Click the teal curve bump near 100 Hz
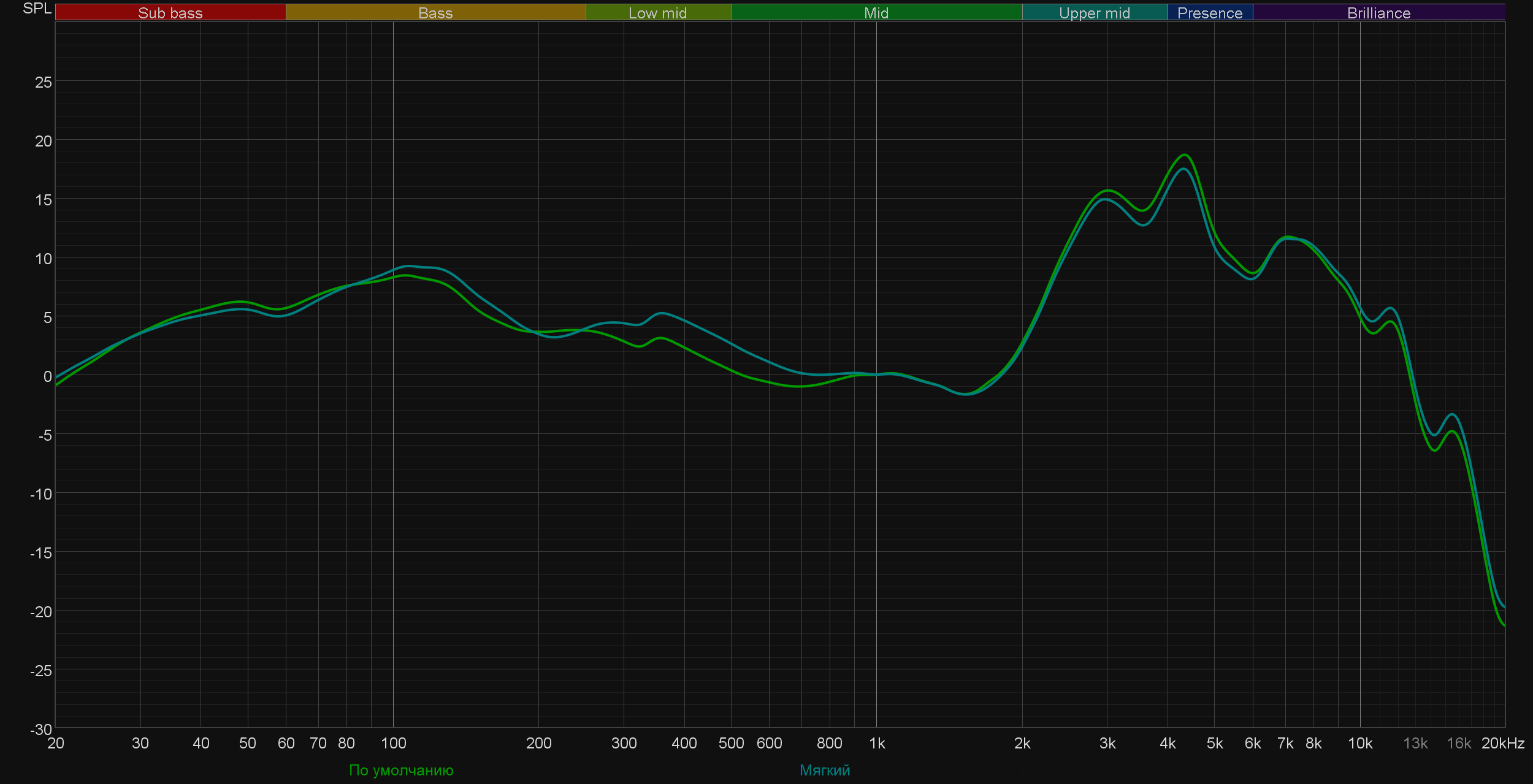 coord(410,266)
